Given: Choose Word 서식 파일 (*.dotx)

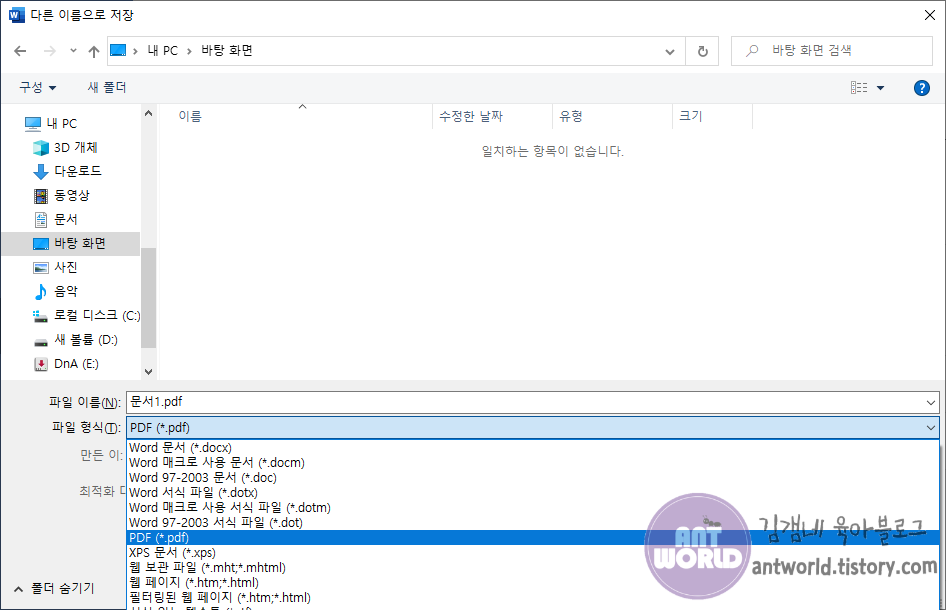Looking at the screenshot, I should coord(533,493).
